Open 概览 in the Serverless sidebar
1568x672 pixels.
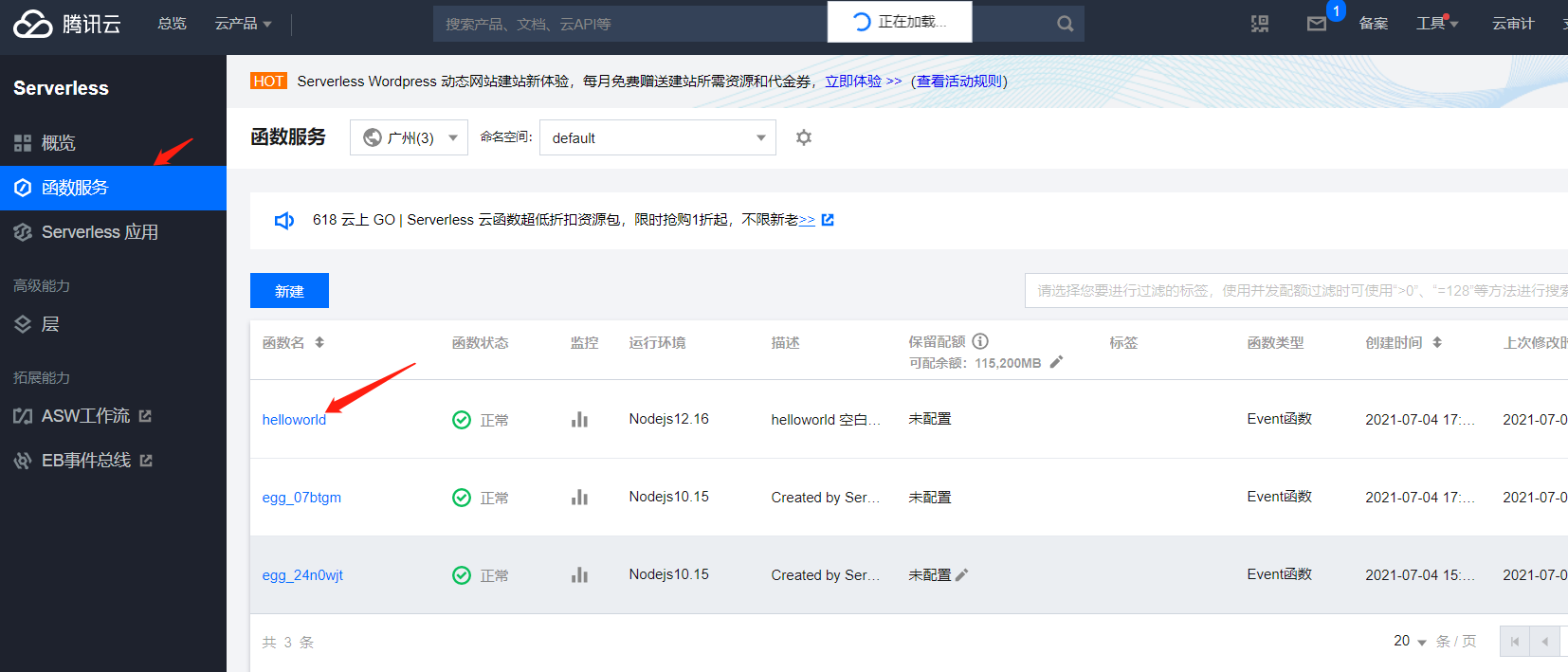[x=113, y=143]
